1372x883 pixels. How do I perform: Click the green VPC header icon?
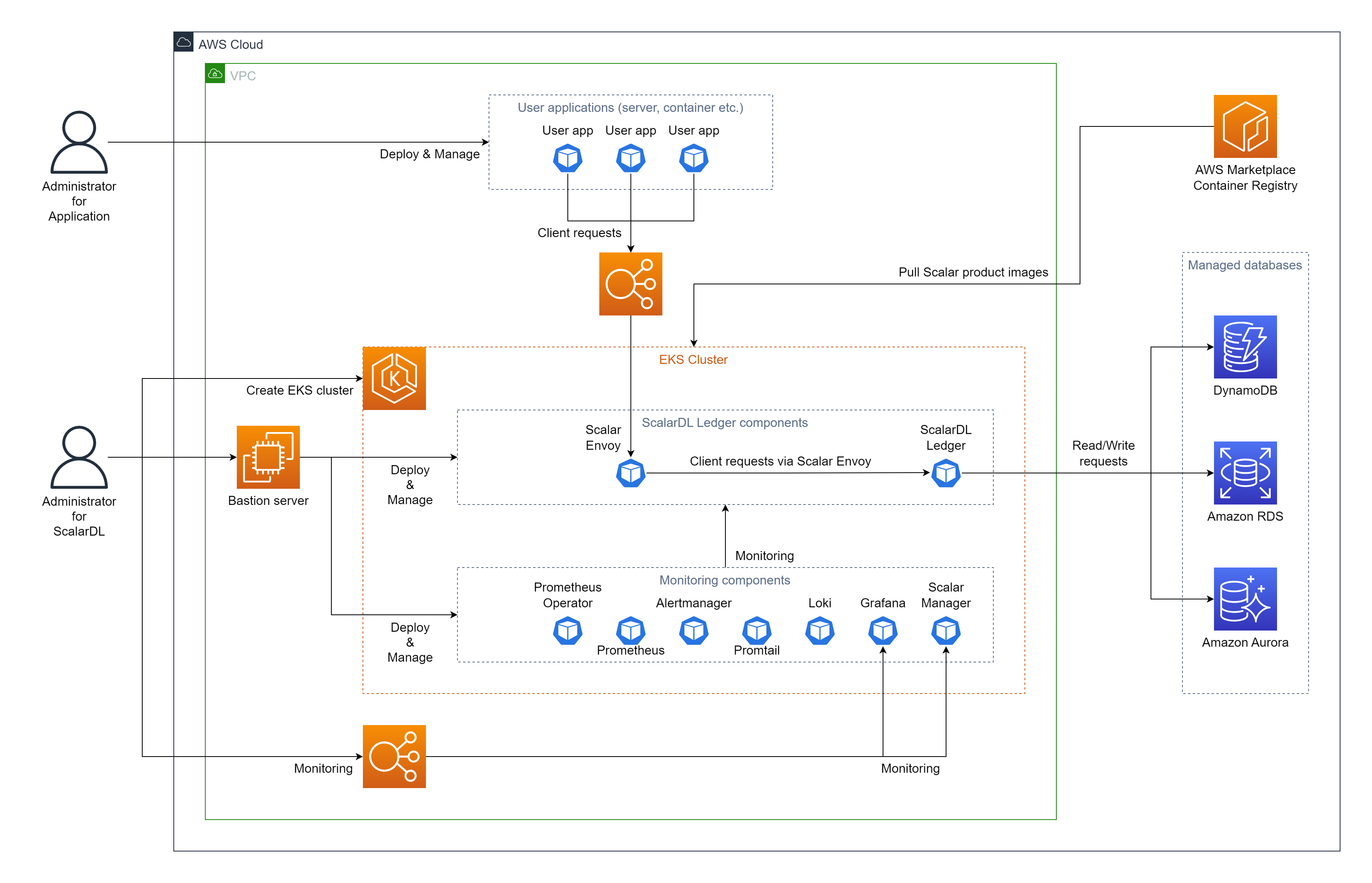215,73
